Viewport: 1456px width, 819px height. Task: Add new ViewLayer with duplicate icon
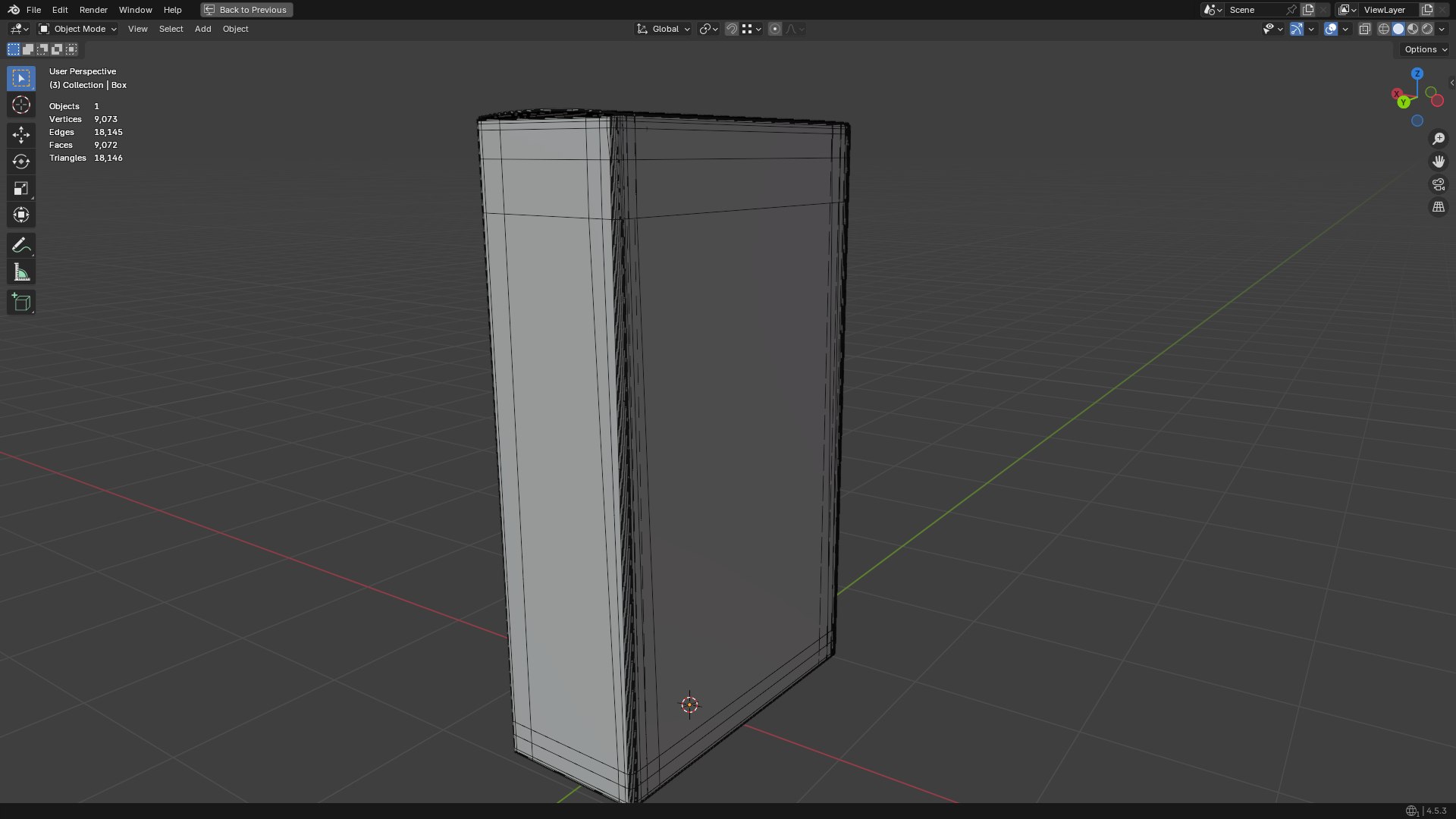1426,10
